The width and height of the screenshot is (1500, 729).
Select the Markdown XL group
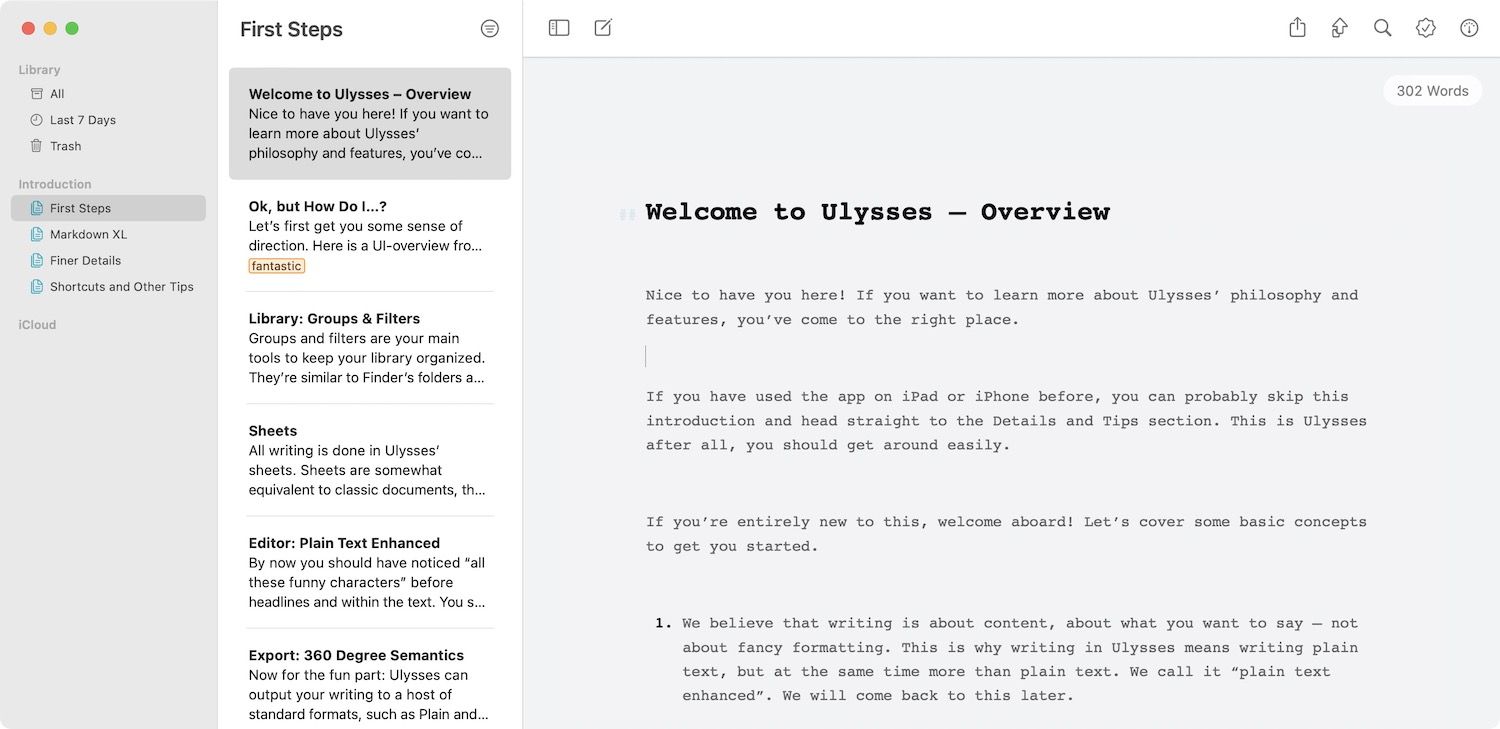tap(88, 234)
